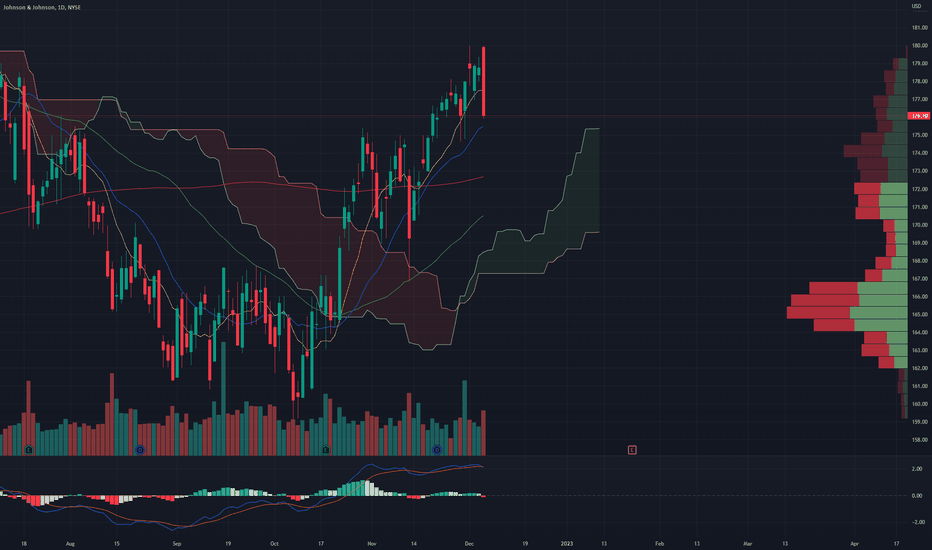Click the 2023 label on time axis

point(567,543)
